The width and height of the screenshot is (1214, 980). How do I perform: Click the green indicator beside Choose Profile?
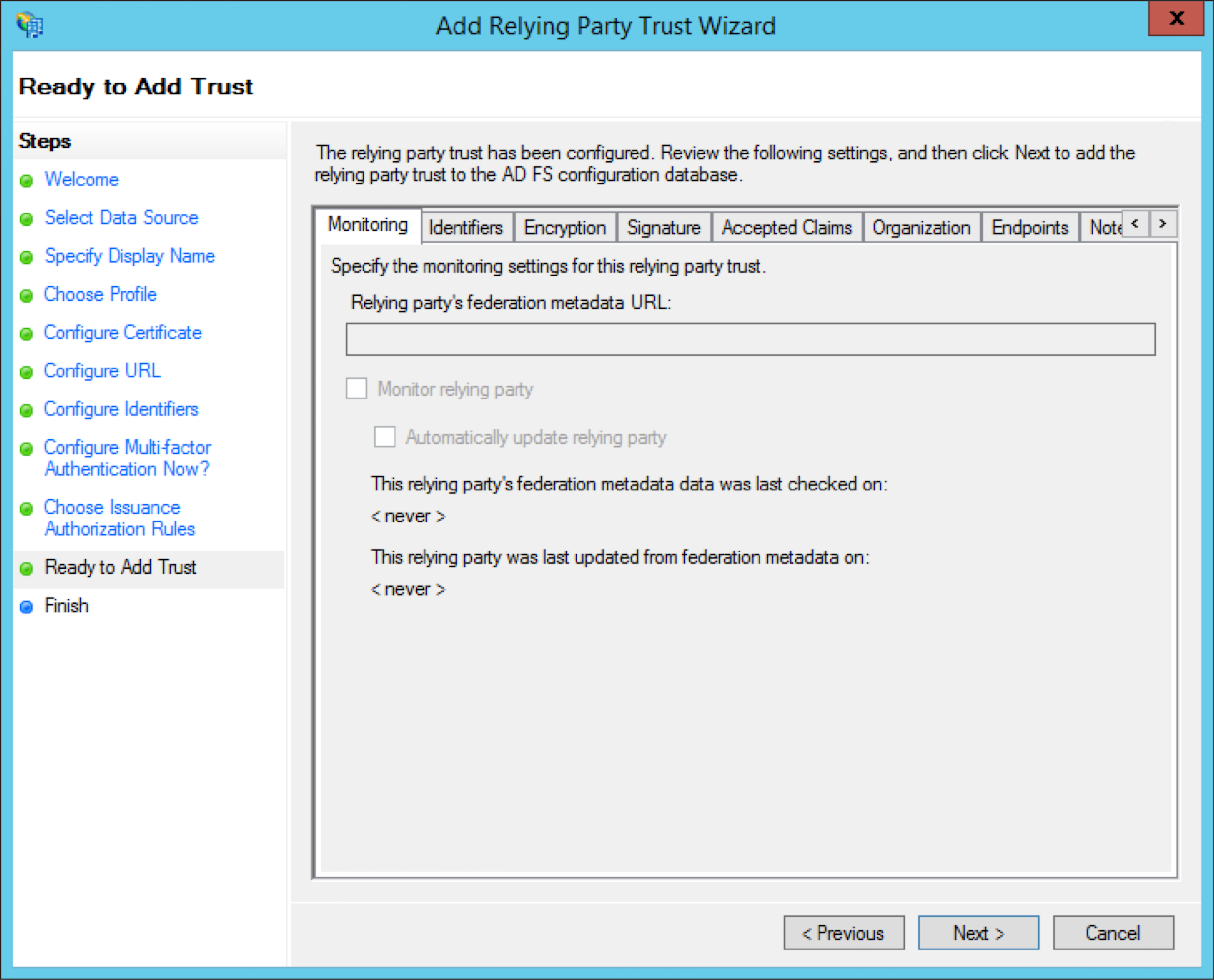(x=27, y=295)
